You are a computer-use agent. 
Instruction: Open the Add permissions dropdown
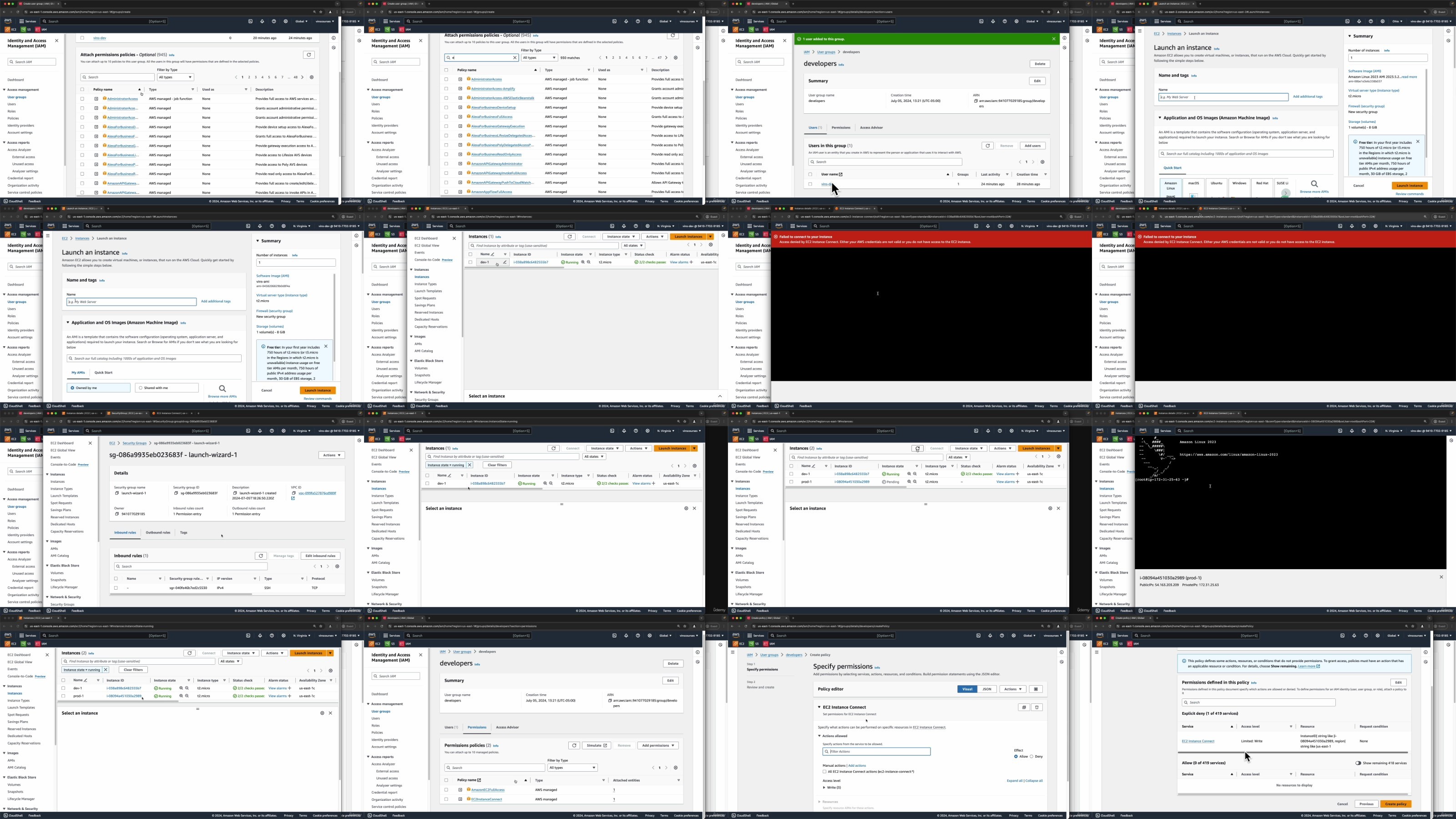658,746
